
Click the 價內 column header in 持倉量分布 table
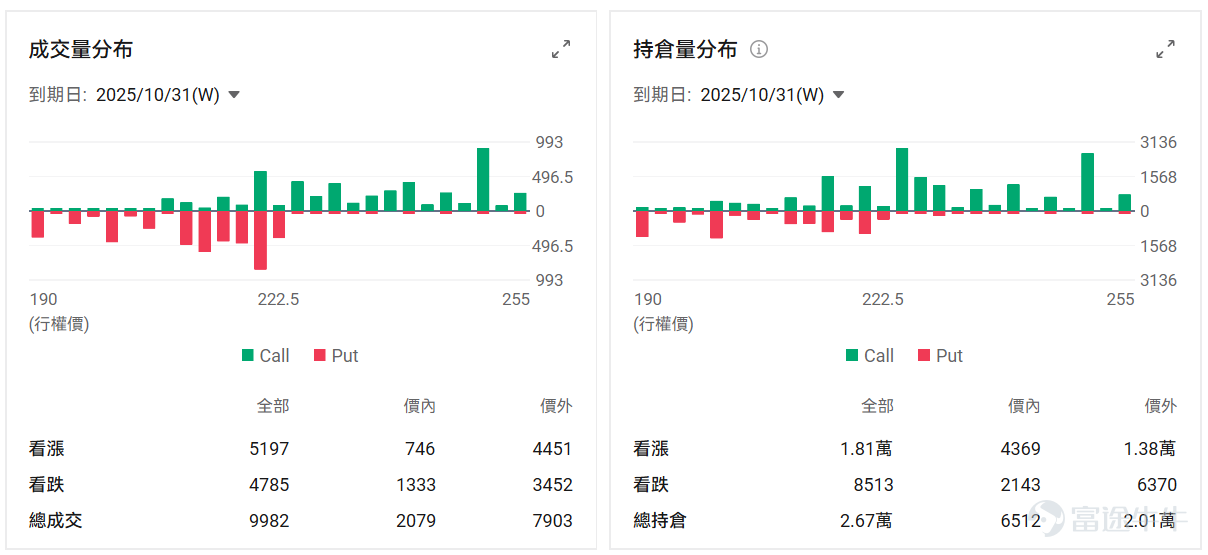1024,406
